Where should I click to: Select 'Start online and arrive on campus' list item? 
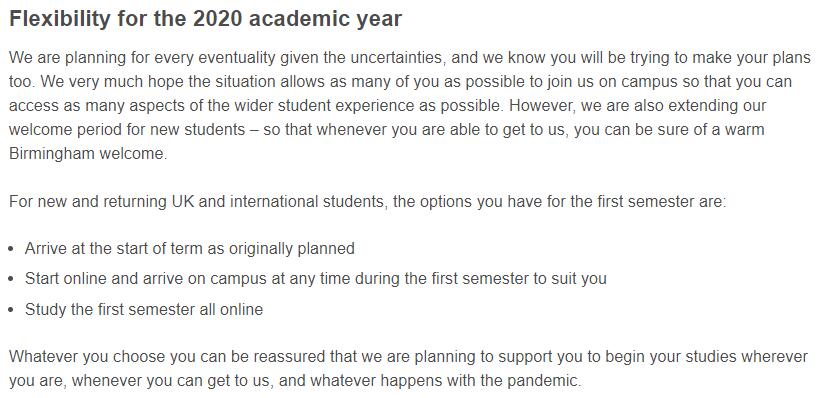coord(315,279)
